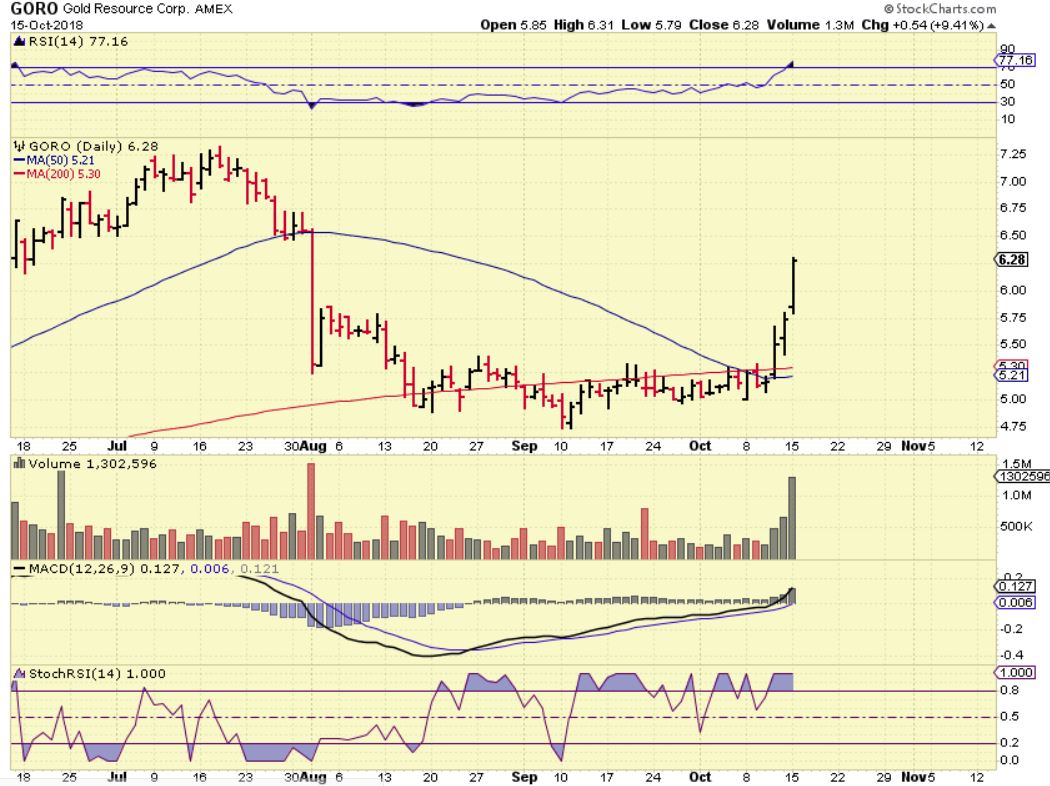This screenshot has width=1050, height=786.
Task: Click the tallest red volume bar in early August
Action: pos(311,511)
